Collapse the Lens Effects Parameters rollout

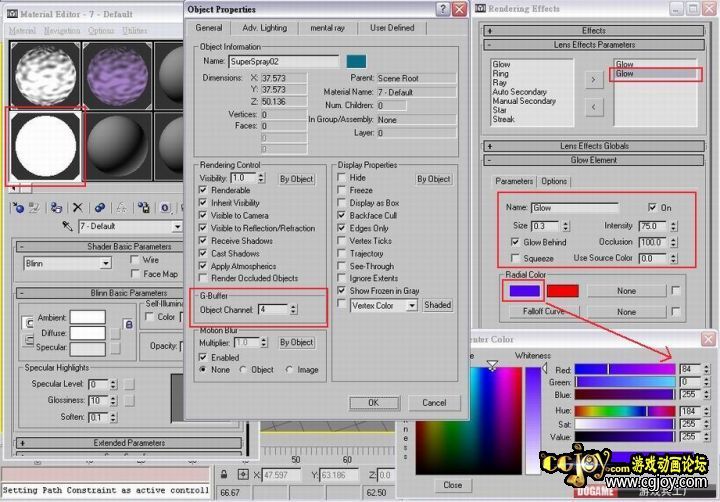coord(594,45)
